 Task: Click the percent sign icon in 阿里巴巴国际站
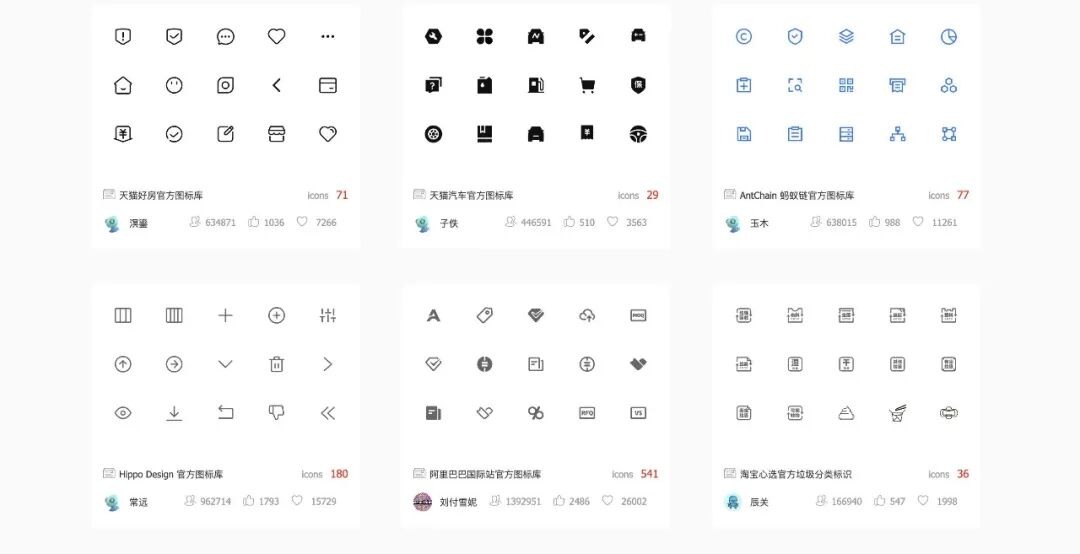click(x=536, y=413)
